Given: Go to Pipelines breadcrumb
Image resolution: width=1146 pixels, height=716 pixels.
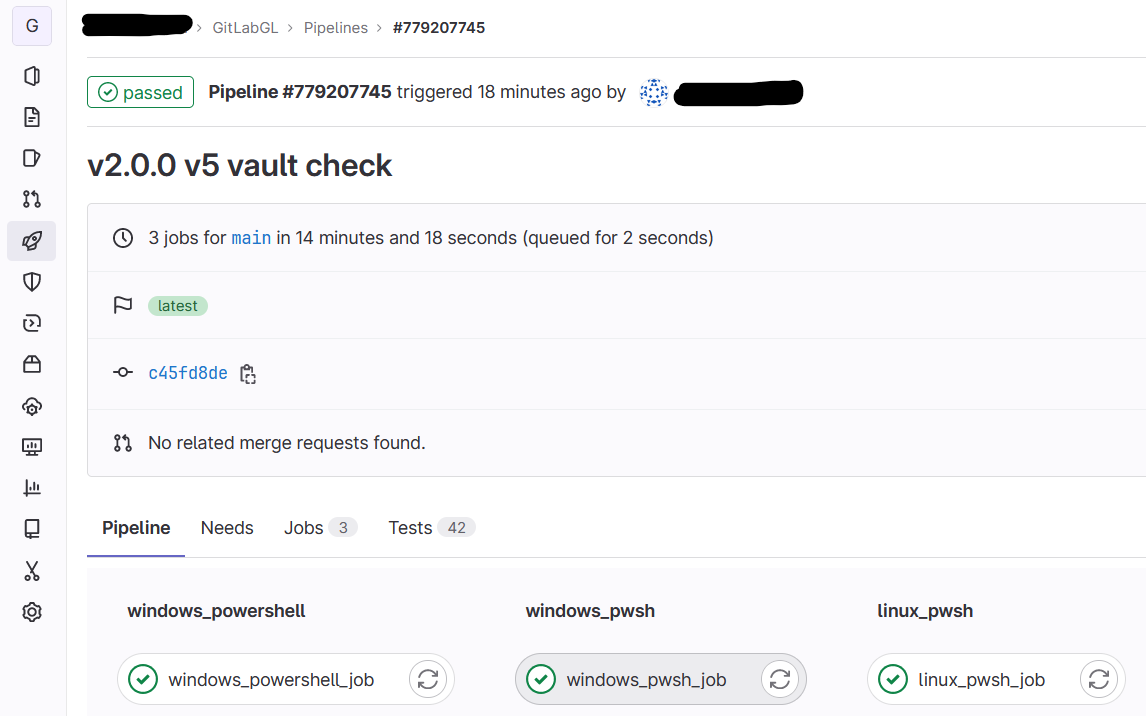Looking at the screenshot, I should [335, 28].
